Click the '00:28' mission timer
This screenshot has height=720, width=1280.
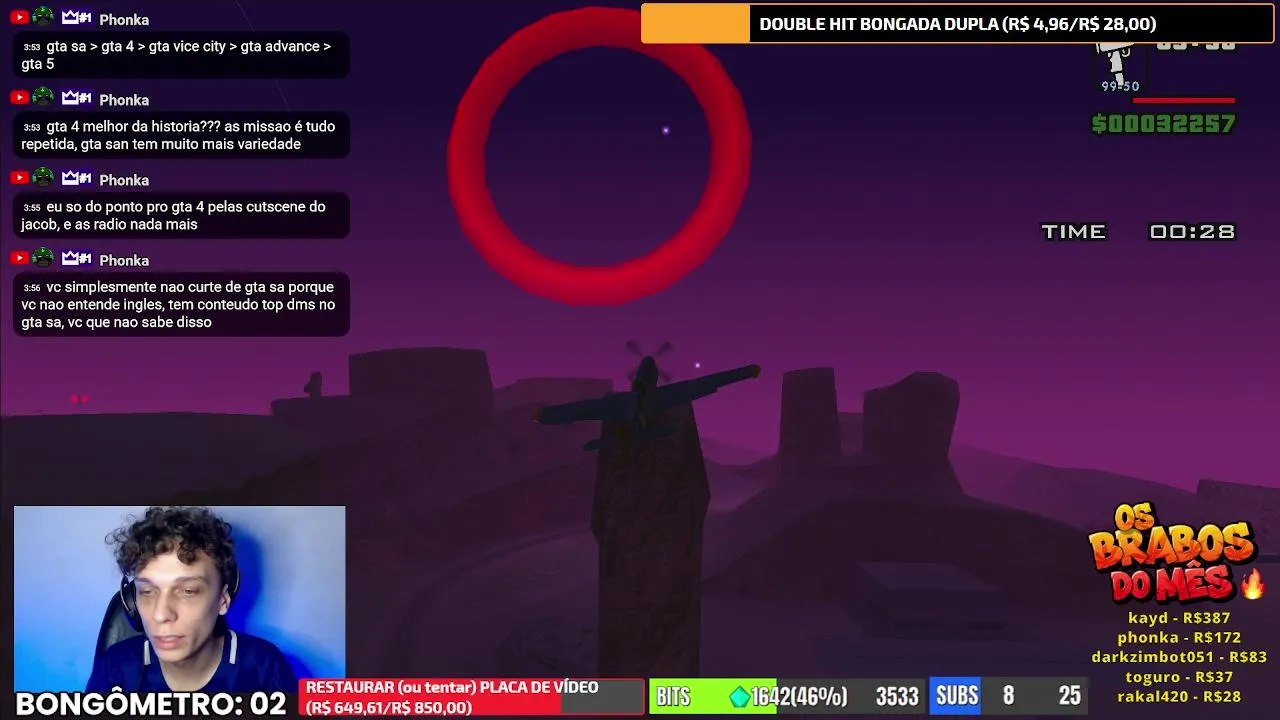click(x=1192, y=232)
